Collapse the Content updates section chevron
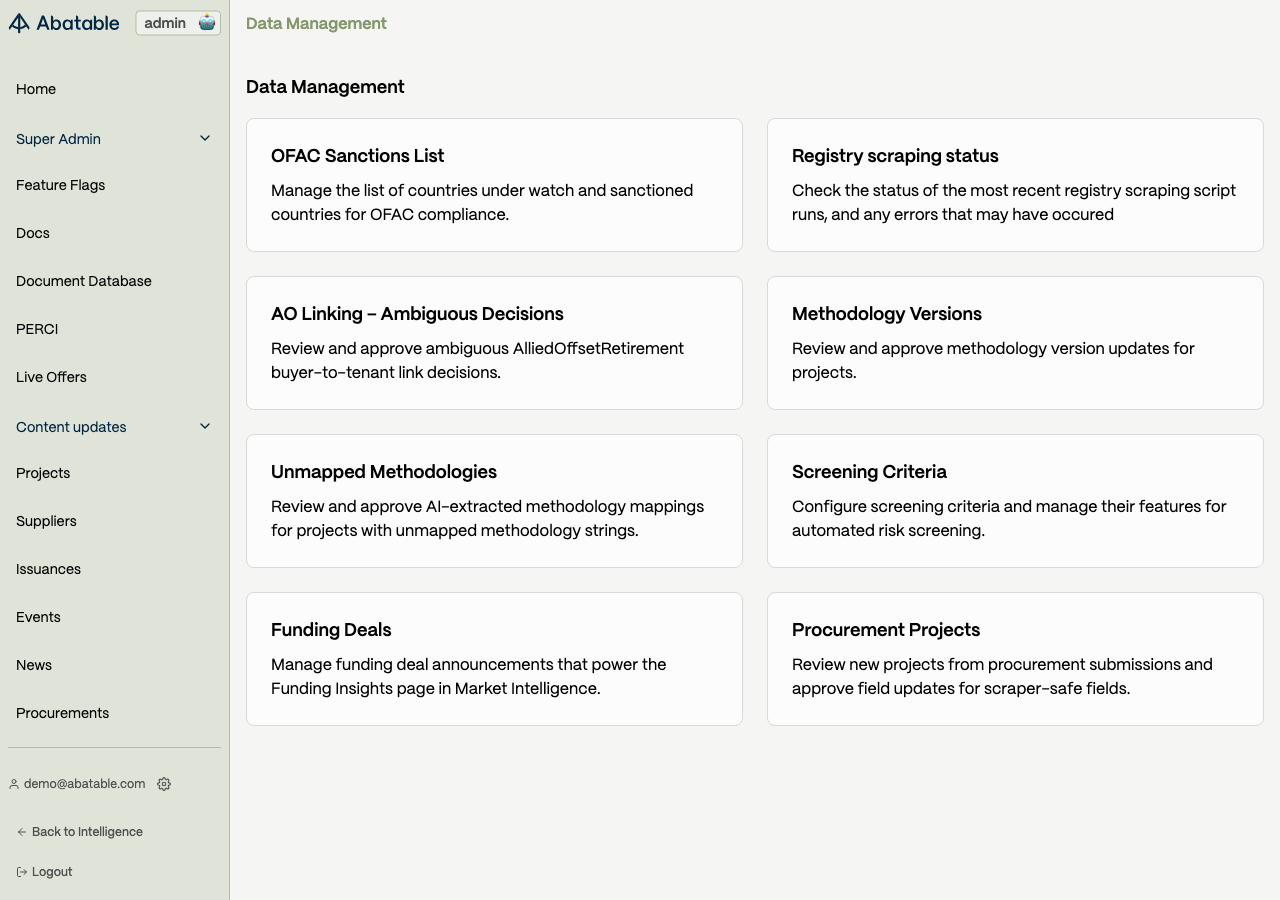The image size is (1280, 900). [205, 427]
